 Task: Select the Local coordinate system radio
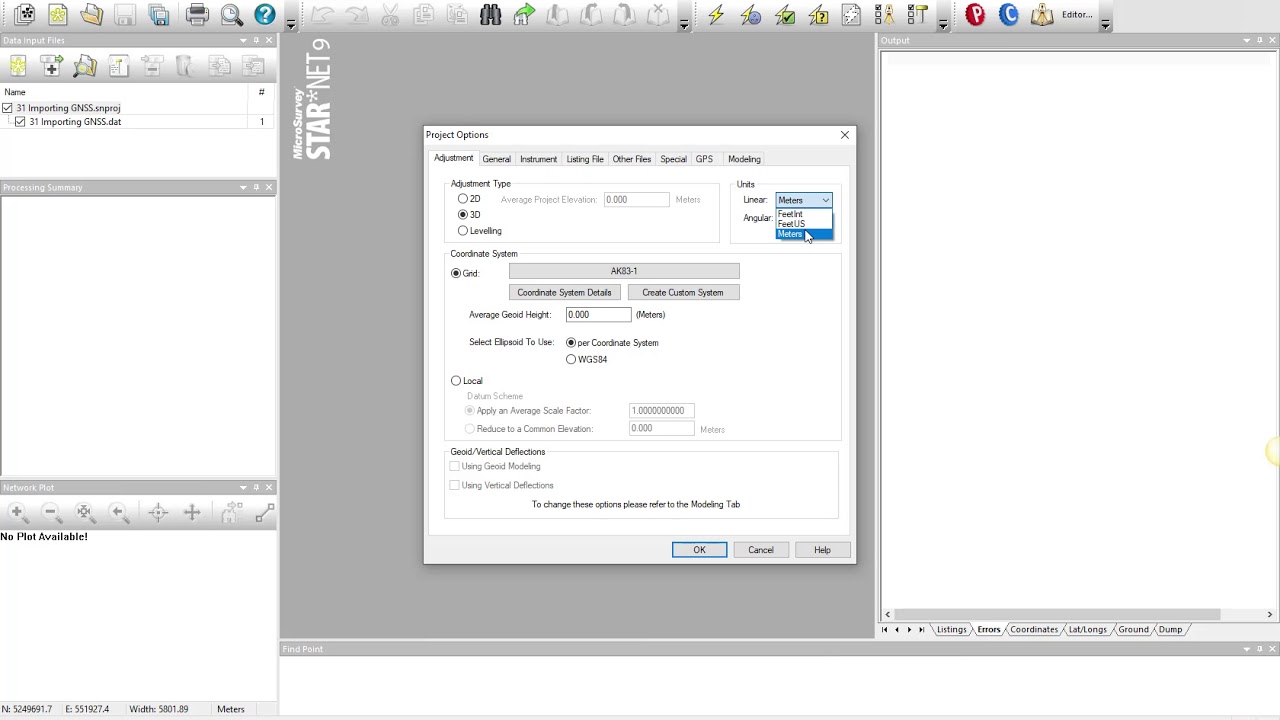click(456, 380)
